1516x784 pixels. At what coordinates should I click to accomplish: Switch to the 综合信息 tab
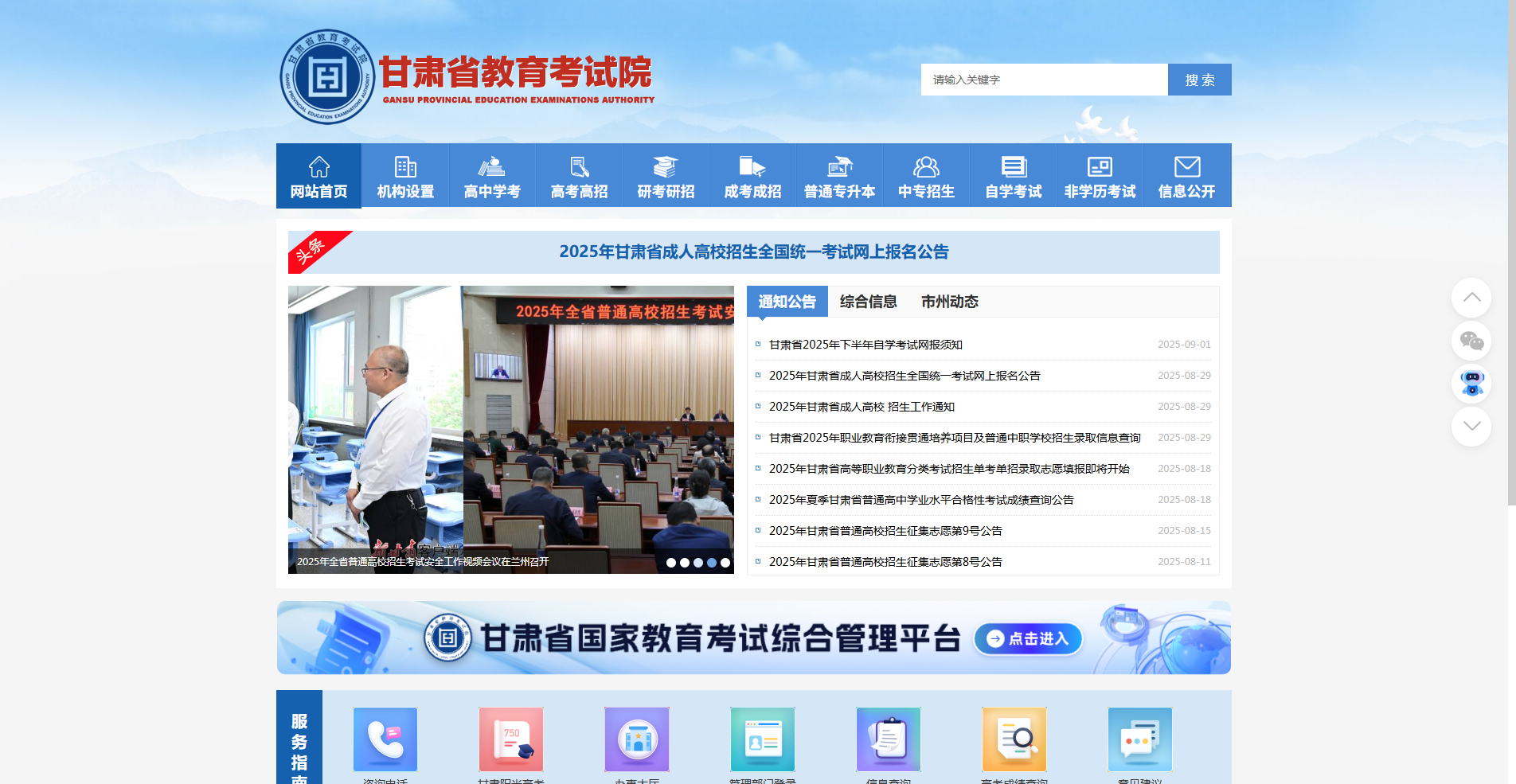pos(867,302)
